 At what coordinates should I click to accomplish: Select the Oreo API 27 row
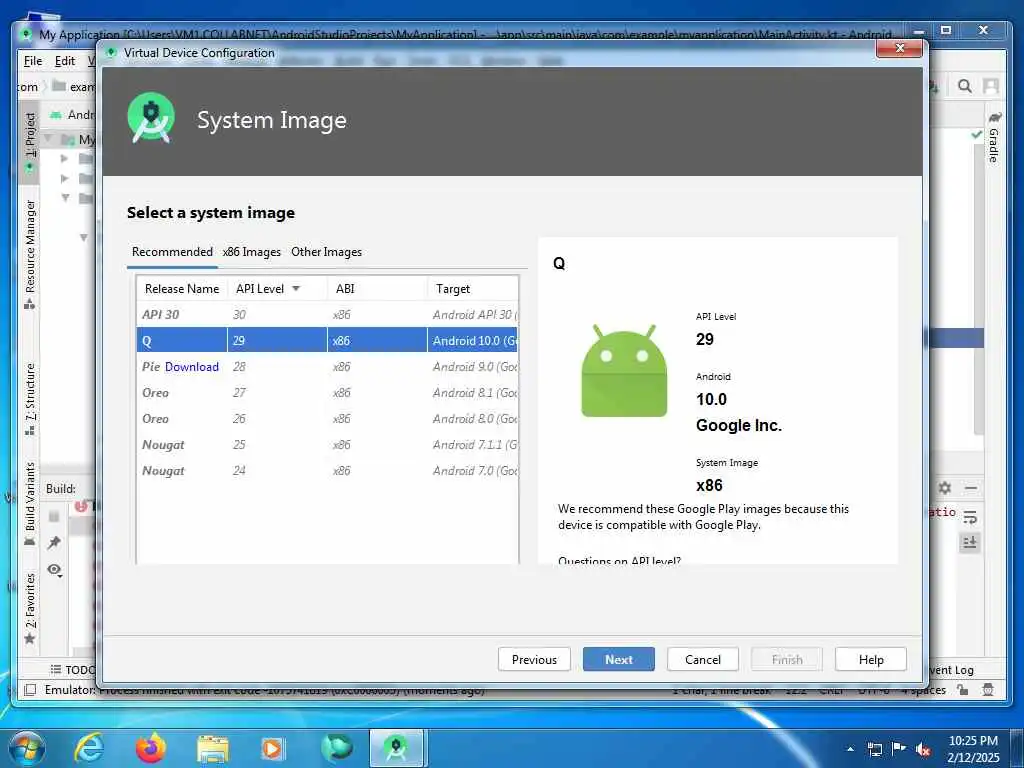(327, 393)
